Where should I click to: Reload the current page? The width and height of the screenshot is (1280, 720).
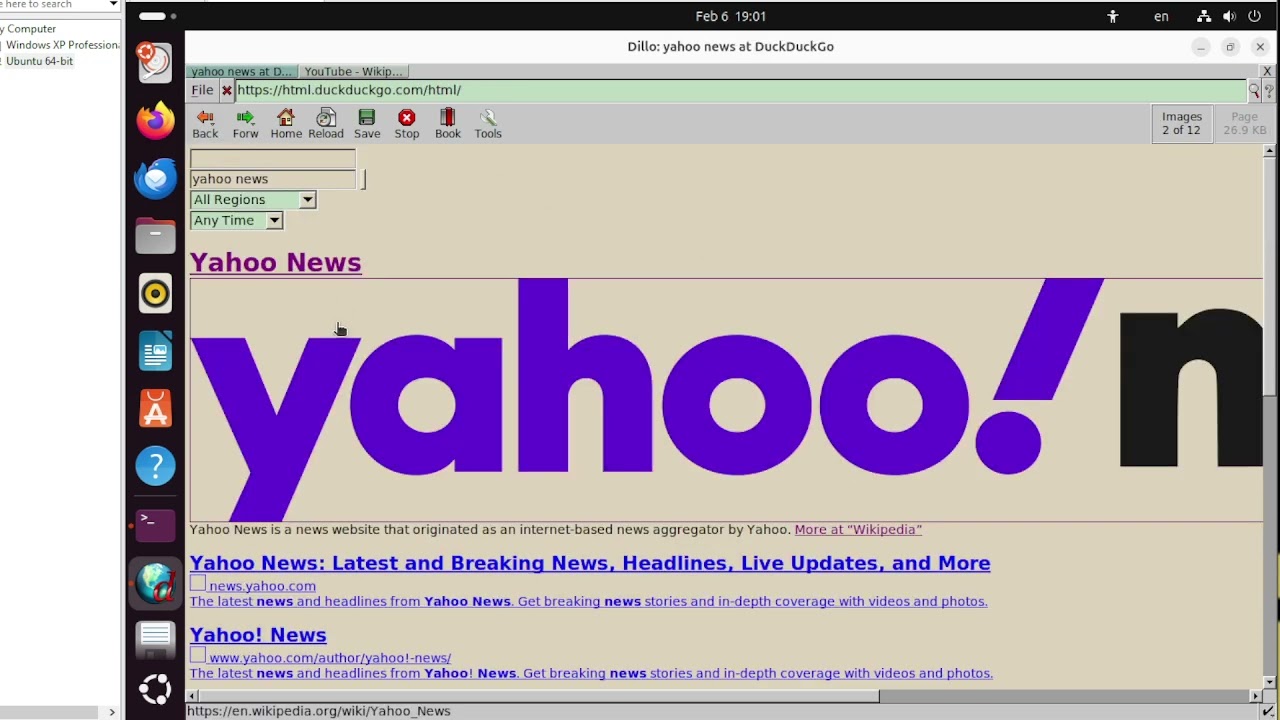coord(326,124)
